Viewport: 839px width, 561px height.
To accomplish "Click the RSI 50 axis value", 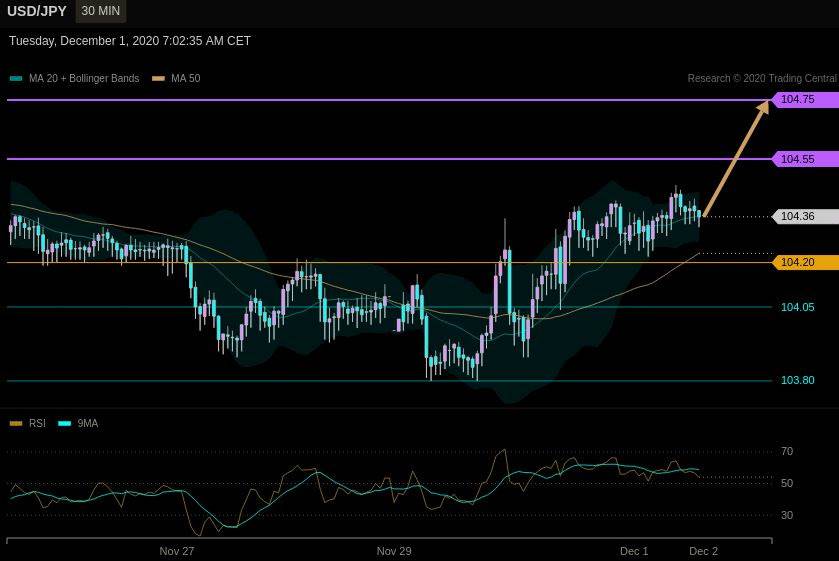I will (787, 483).
